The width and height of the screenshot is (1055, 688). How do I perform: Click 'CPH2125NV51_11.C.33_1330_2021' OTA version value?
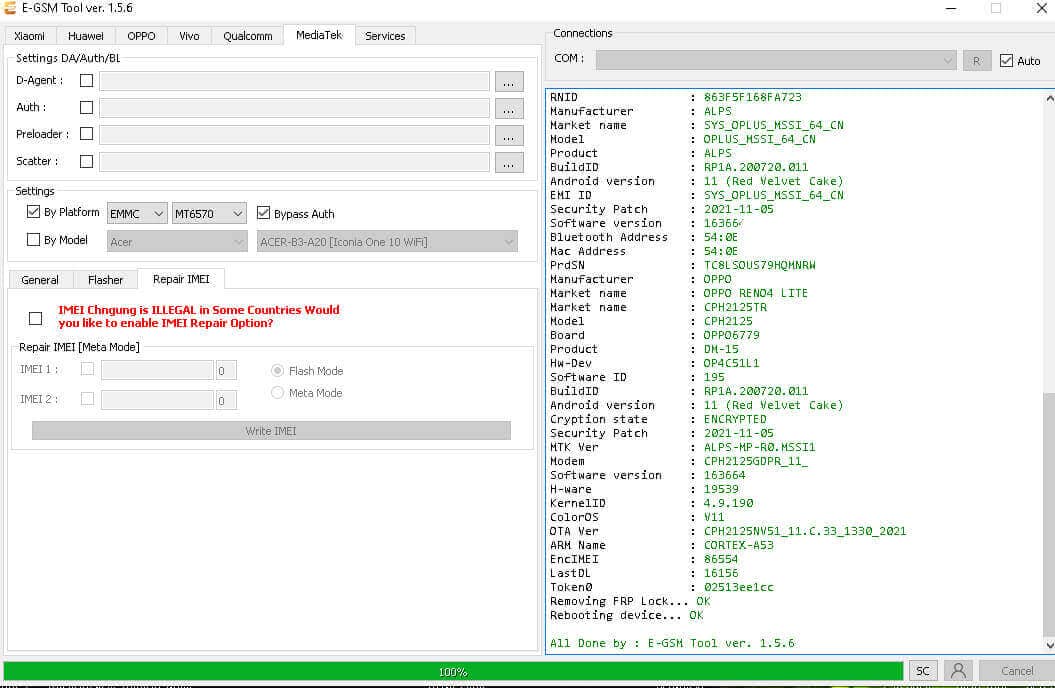click(x=805, y=531)
